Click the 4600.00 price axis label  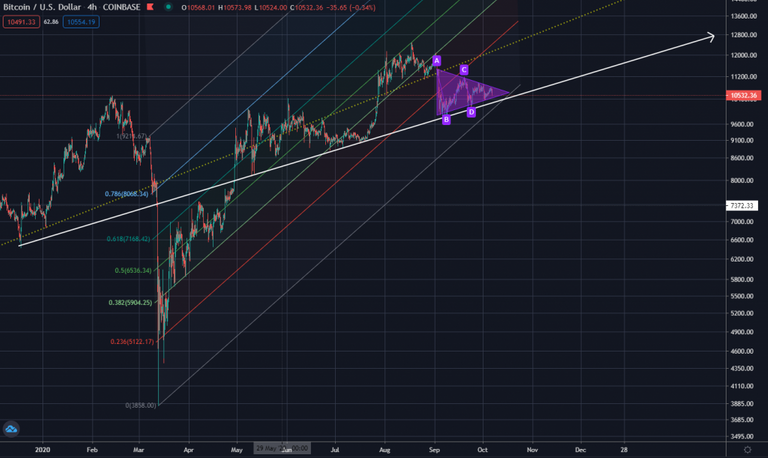point(744,351)
